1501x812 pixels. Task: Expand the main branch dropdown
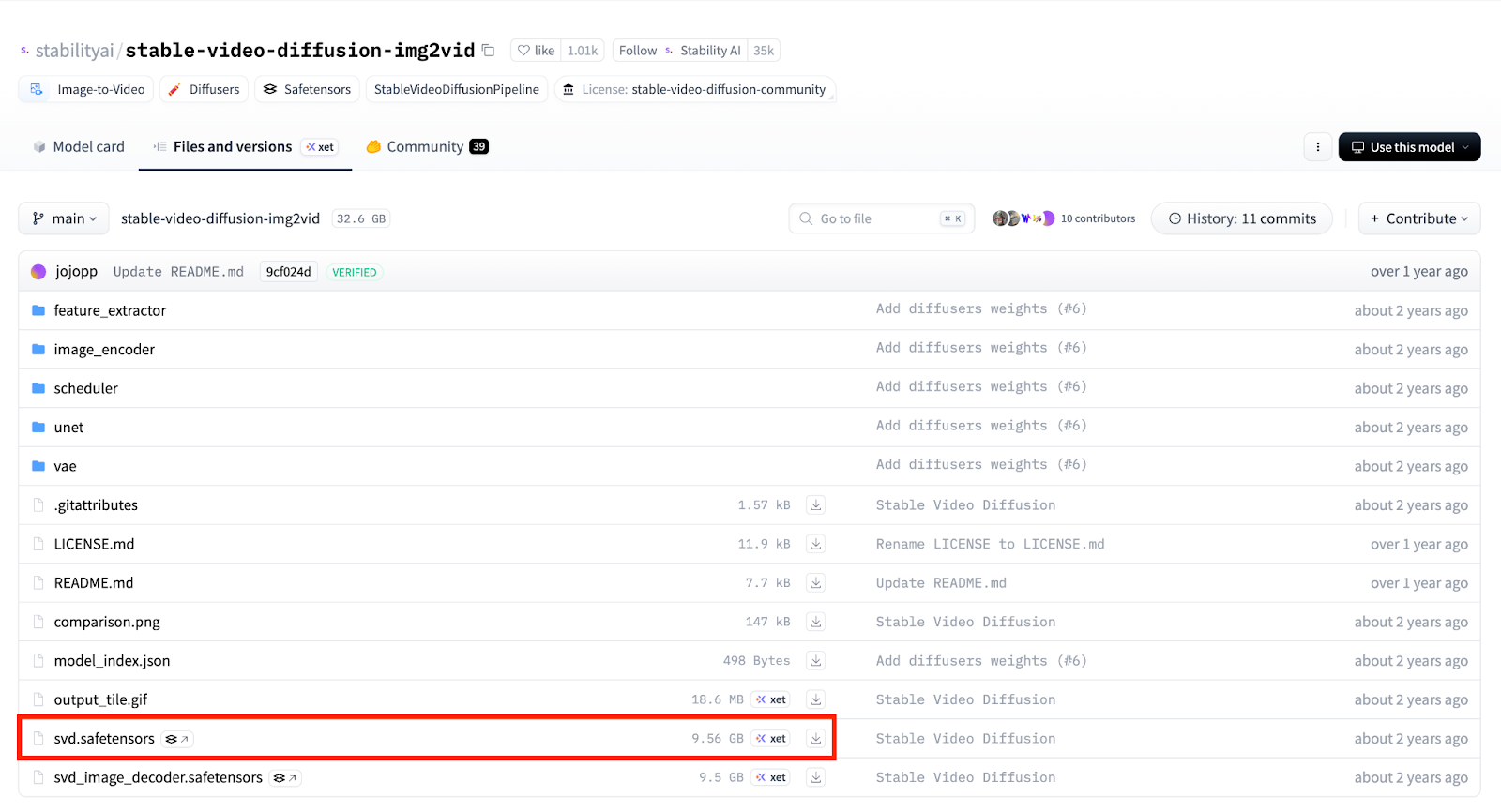pos(64,218)
